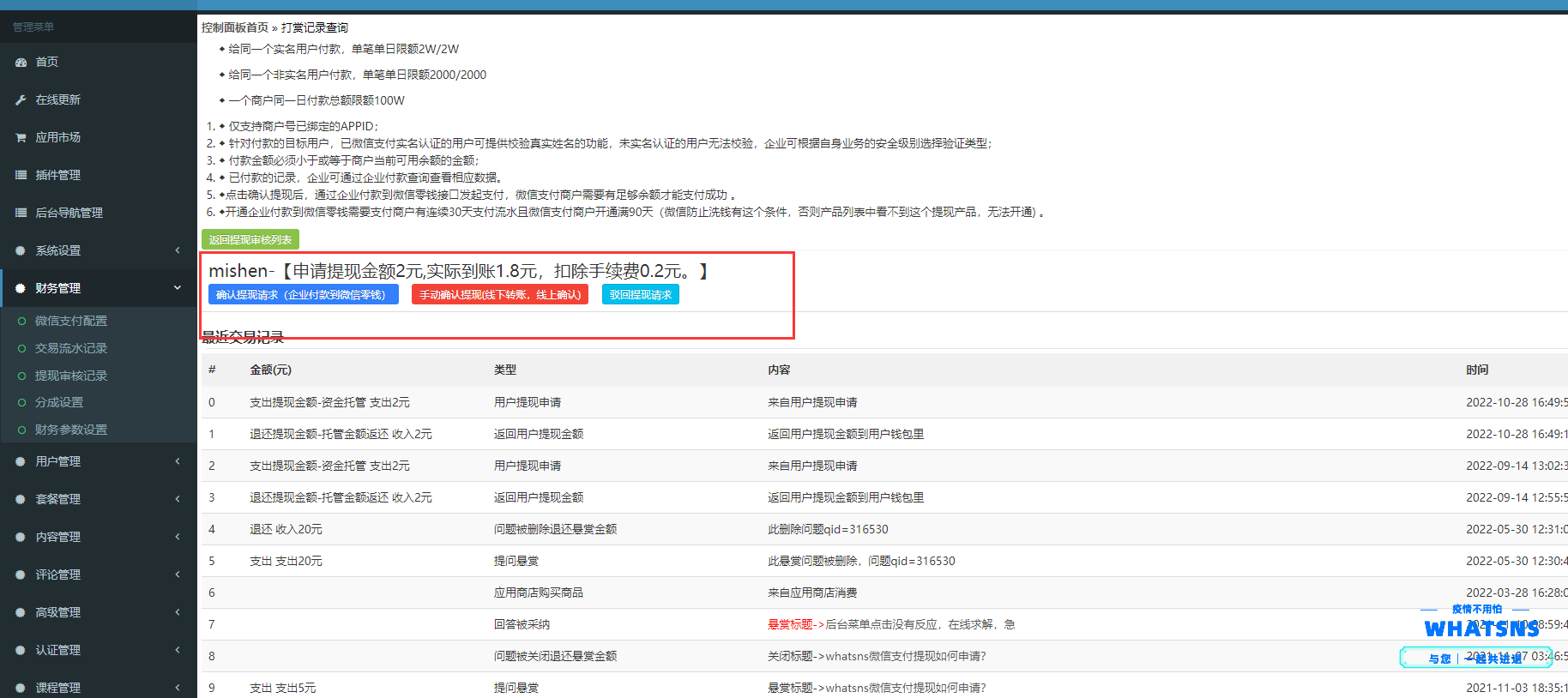Select 提现审核记录 submenu item
1568x698 pixels.
pyautogui.click(x=71, y=376)
